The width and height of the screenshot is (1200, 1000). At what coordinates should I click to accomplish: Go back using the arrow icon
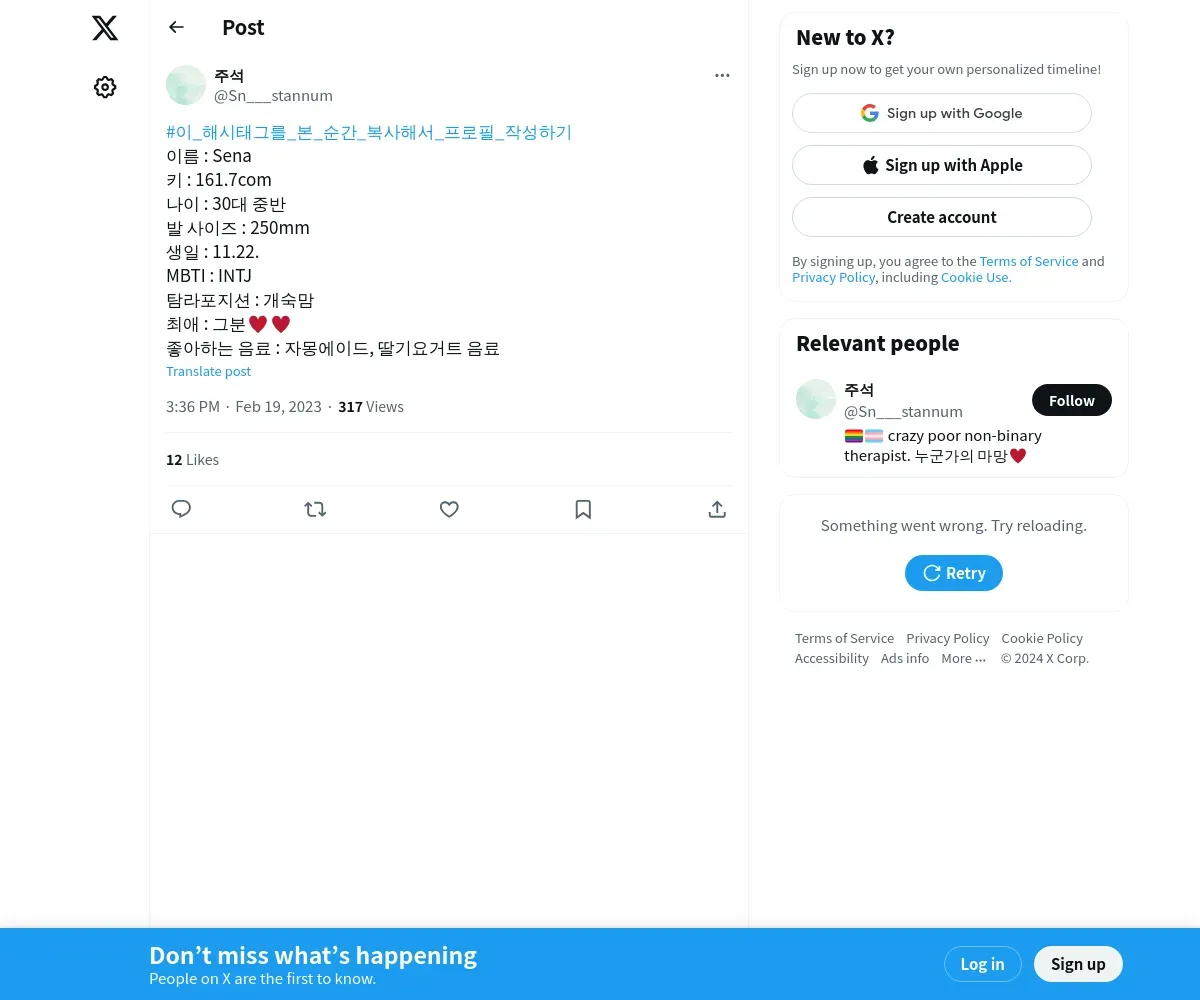177,27
